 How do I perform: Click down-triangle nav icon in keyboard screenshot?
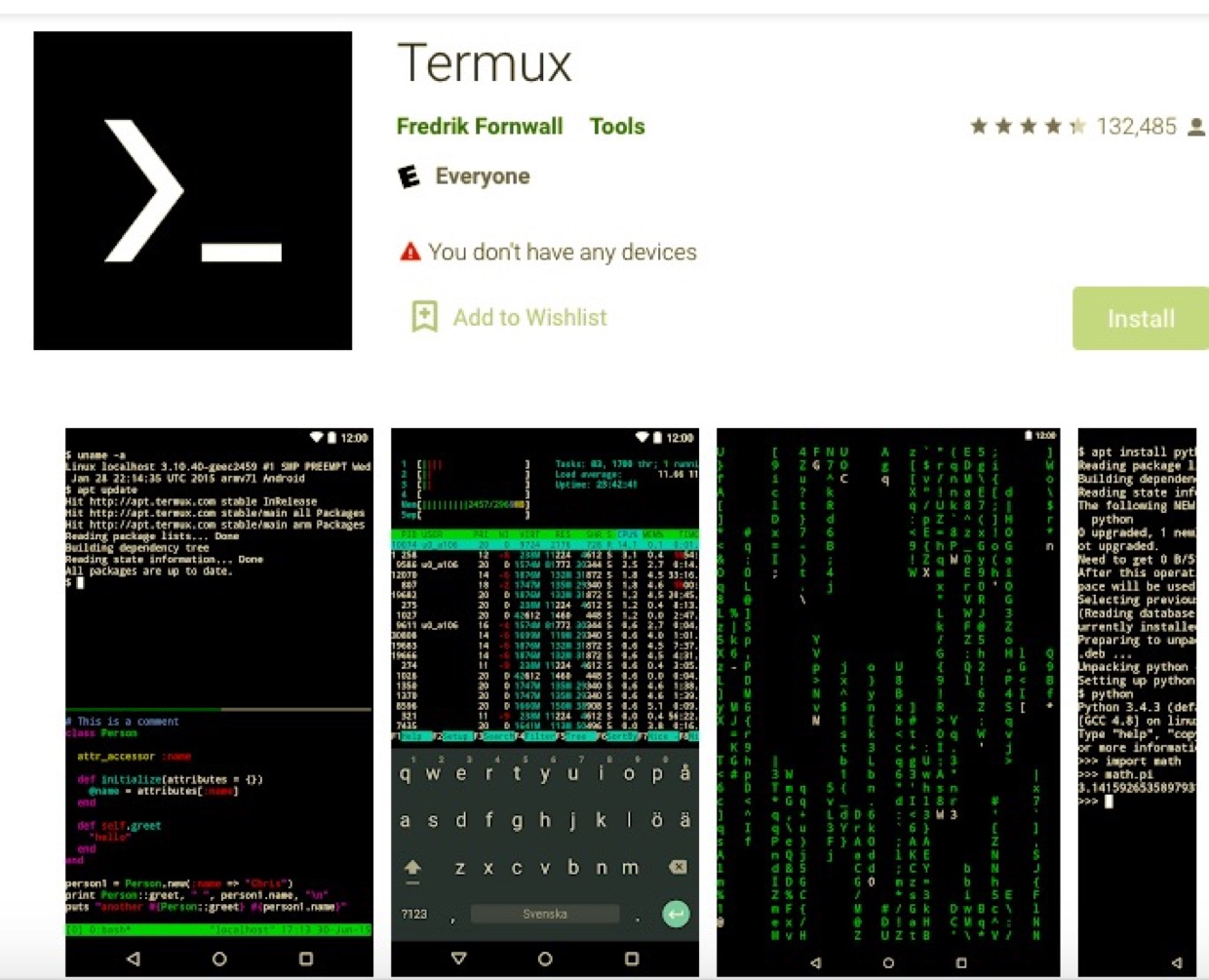tap(458, 959)
